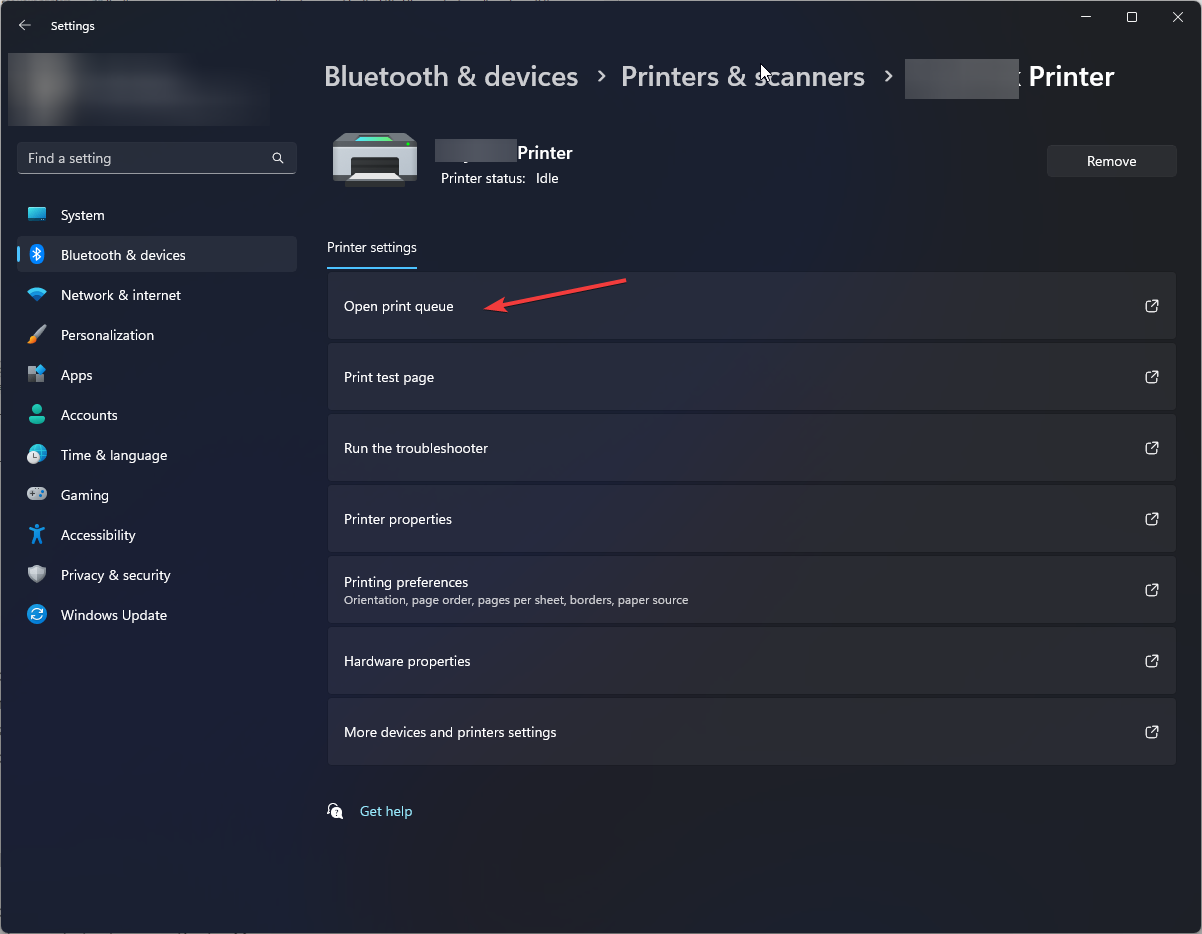The width and height of the screenshot is (1202, 934).
Task: Open print queue
Action: coord(752,306)
